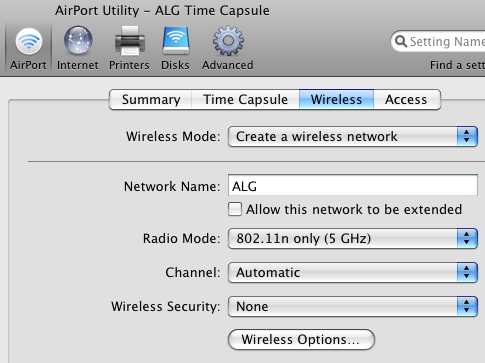This screenshot has height=363, width=485.
Task: Select the Wireless tab
Action: point(336,99)
